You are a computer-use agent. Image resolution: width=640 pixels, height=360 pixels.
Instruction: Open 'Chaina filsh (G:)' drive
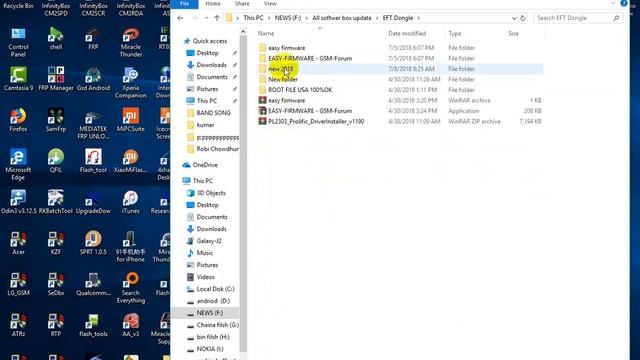[218, 325]
